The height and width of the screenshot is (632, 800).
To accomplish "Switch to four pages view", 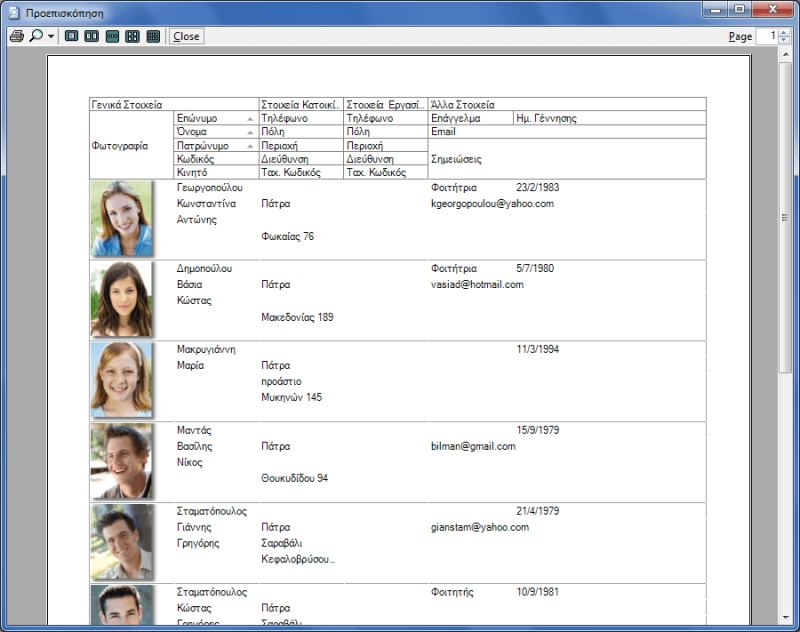I will click(x=132, y=36).
